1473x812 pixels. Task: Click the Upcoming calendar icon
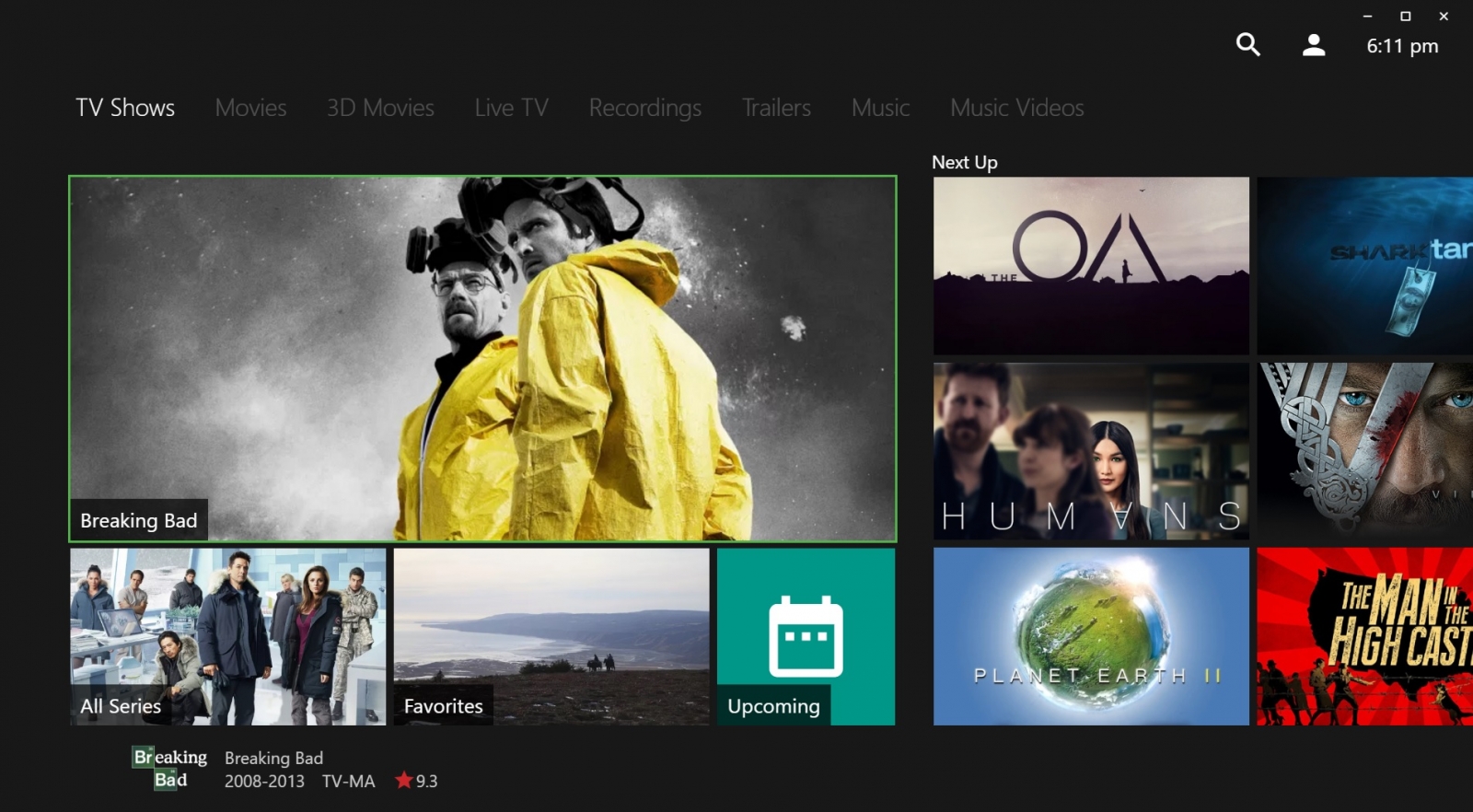tap(806, 636)
